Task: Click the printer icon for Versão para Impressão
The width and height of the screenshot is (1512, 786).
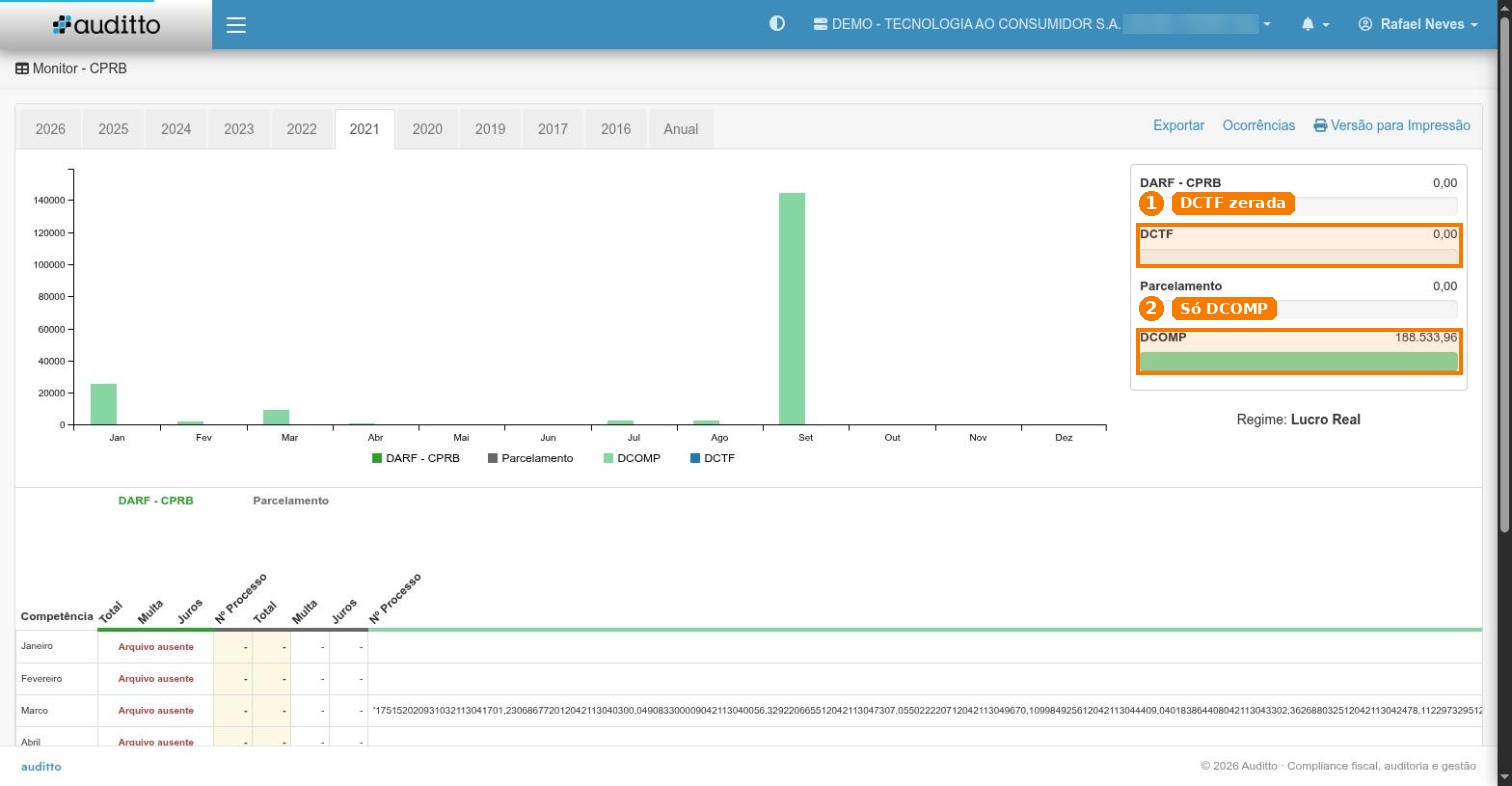Action: click(1320, 126)
